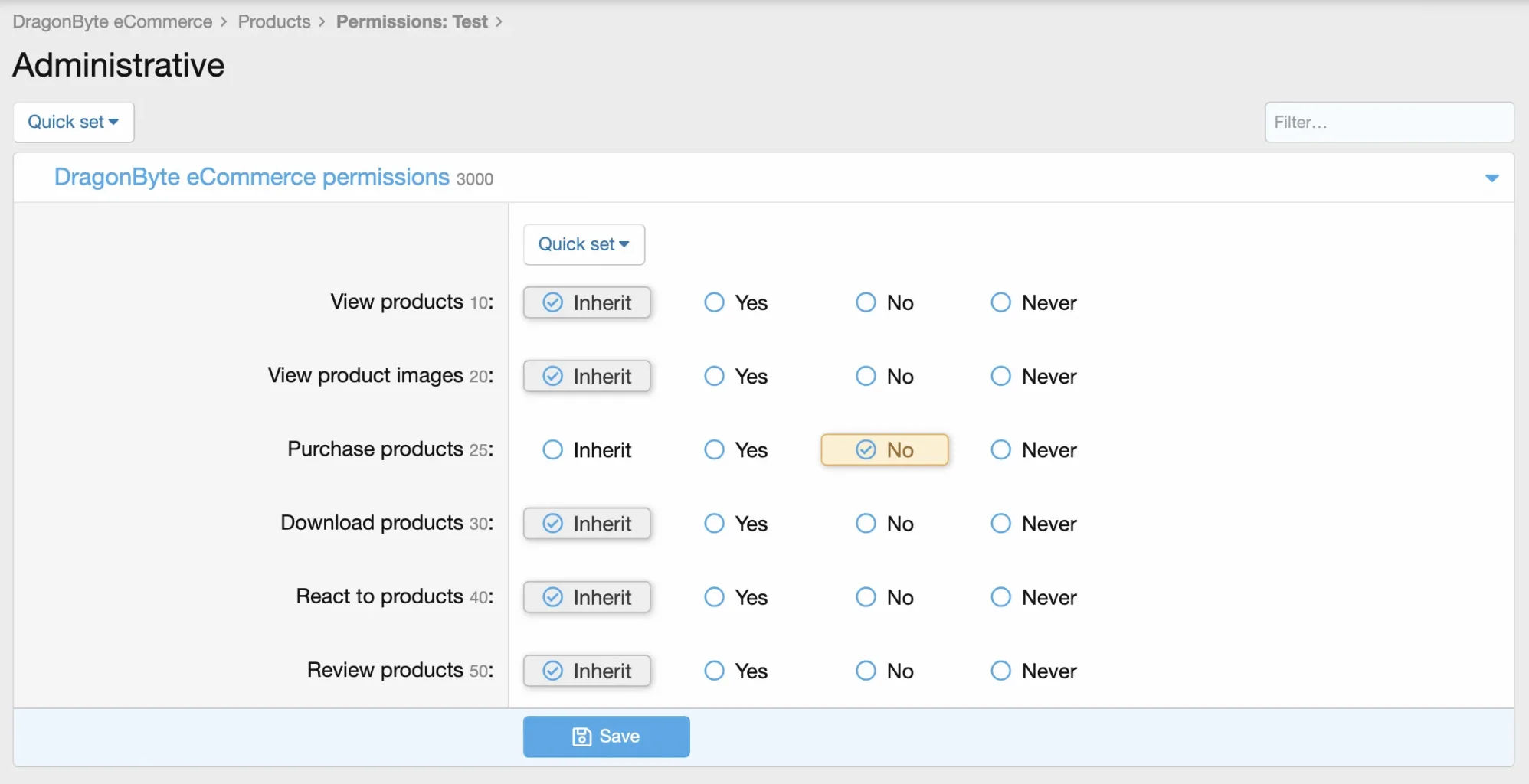Select Inherit for View product images
The width and height of the screenshot is (1529, 784).
tap(587, 376)
